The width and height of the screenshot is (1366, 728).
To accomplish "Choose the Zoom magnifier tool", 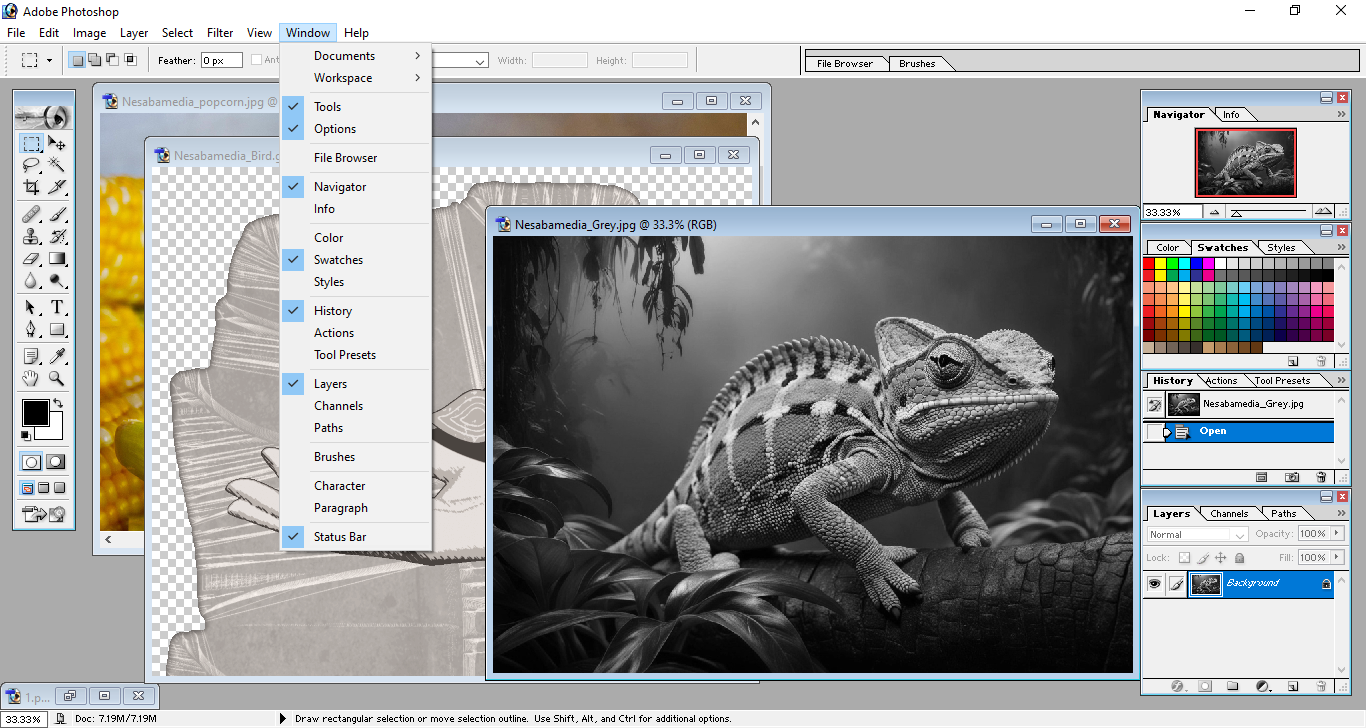I will (57, 379).
